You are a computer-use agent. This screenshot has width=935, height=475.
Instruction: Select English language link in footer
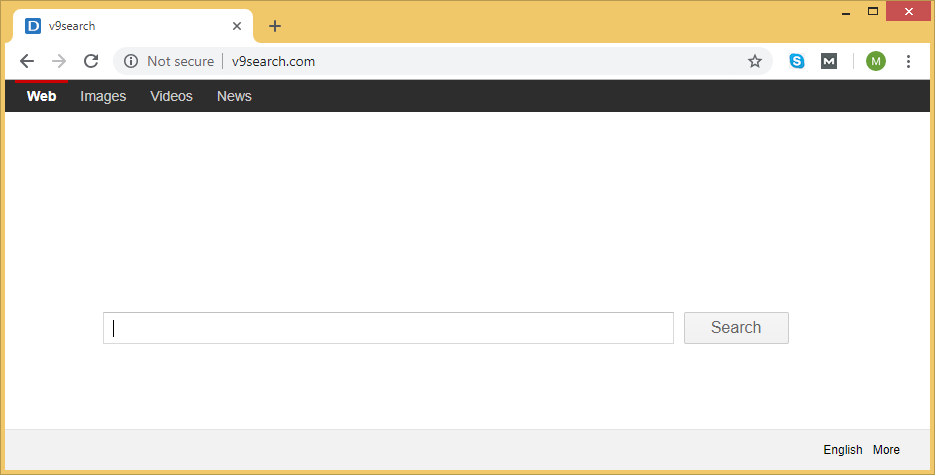tap(842, 450)
